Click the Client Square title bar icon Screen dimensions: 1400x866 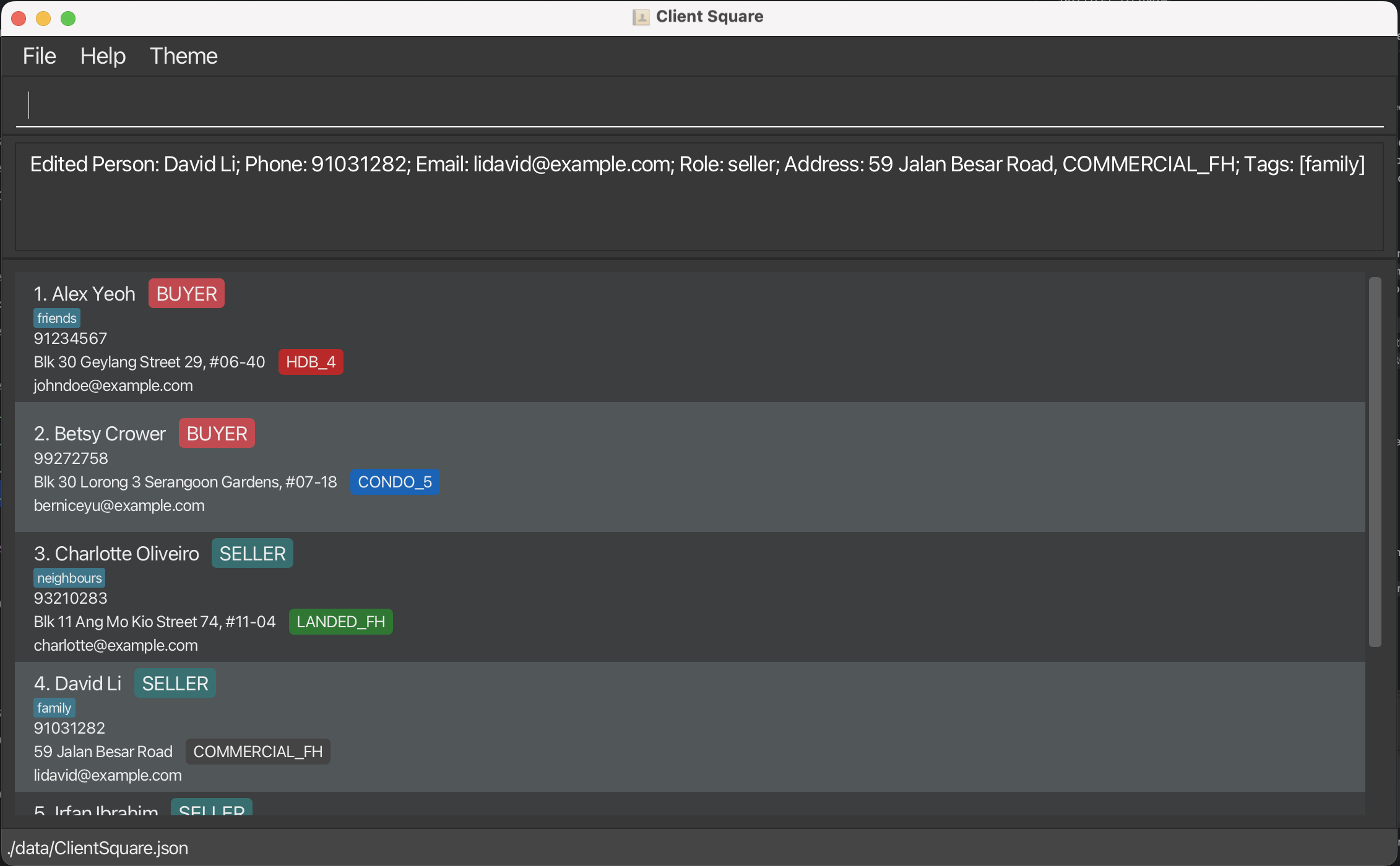[641, 17]
